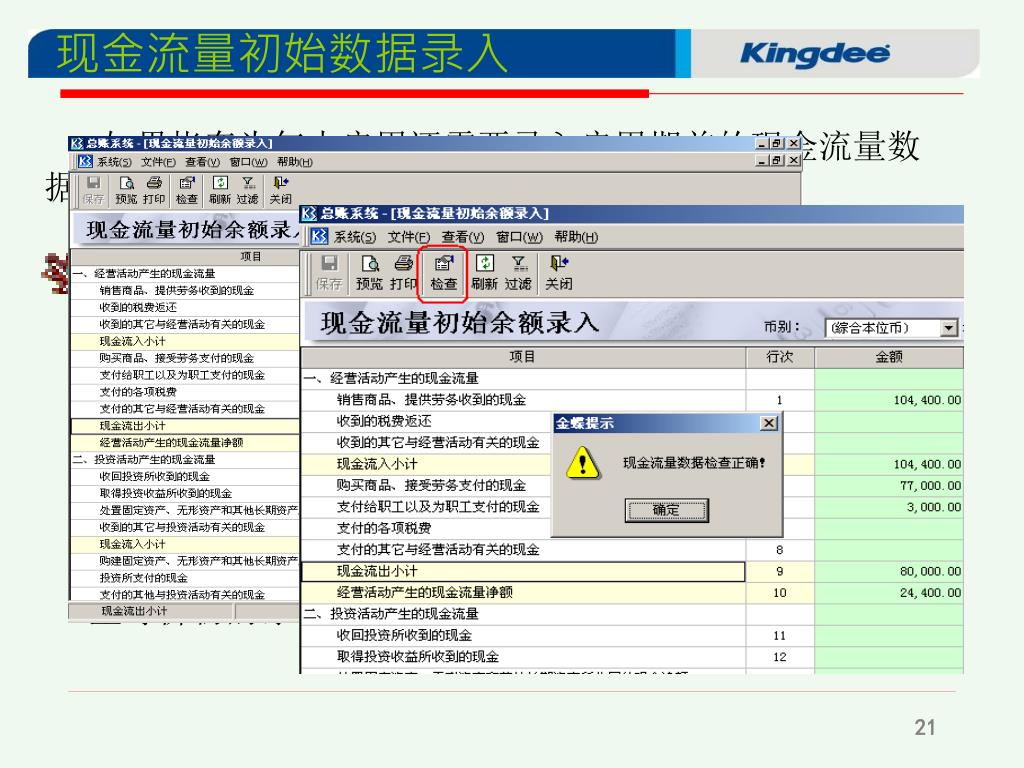Open 系统(S) menu in back window
The height and width of the screenshot is (768, 1024).
point(114,162)
